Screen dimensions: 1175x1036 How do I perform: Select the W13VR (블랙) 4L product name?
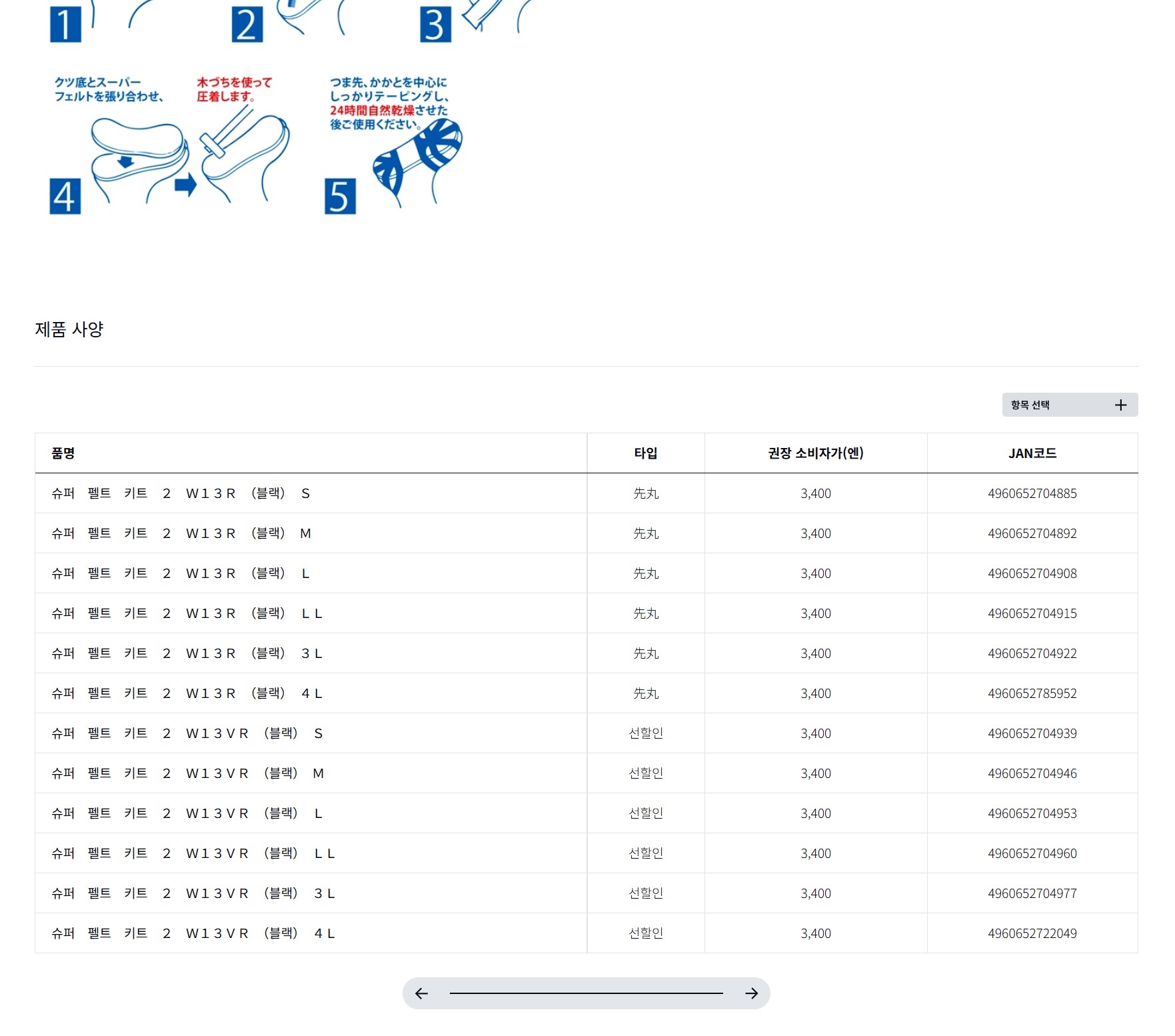(193, 933)
